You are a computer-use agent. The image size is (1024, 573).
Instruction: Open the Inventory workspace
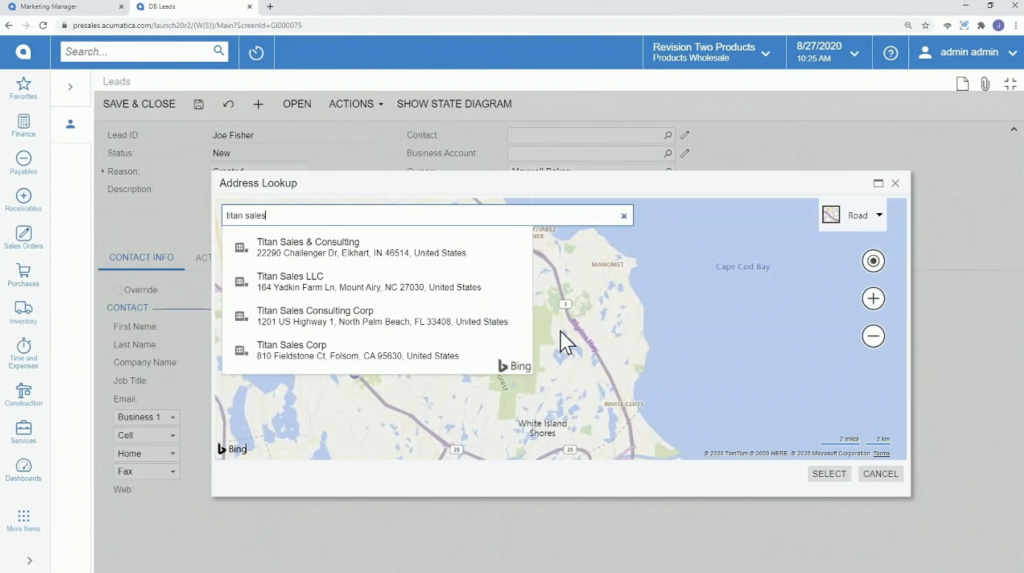coord(24,313)
